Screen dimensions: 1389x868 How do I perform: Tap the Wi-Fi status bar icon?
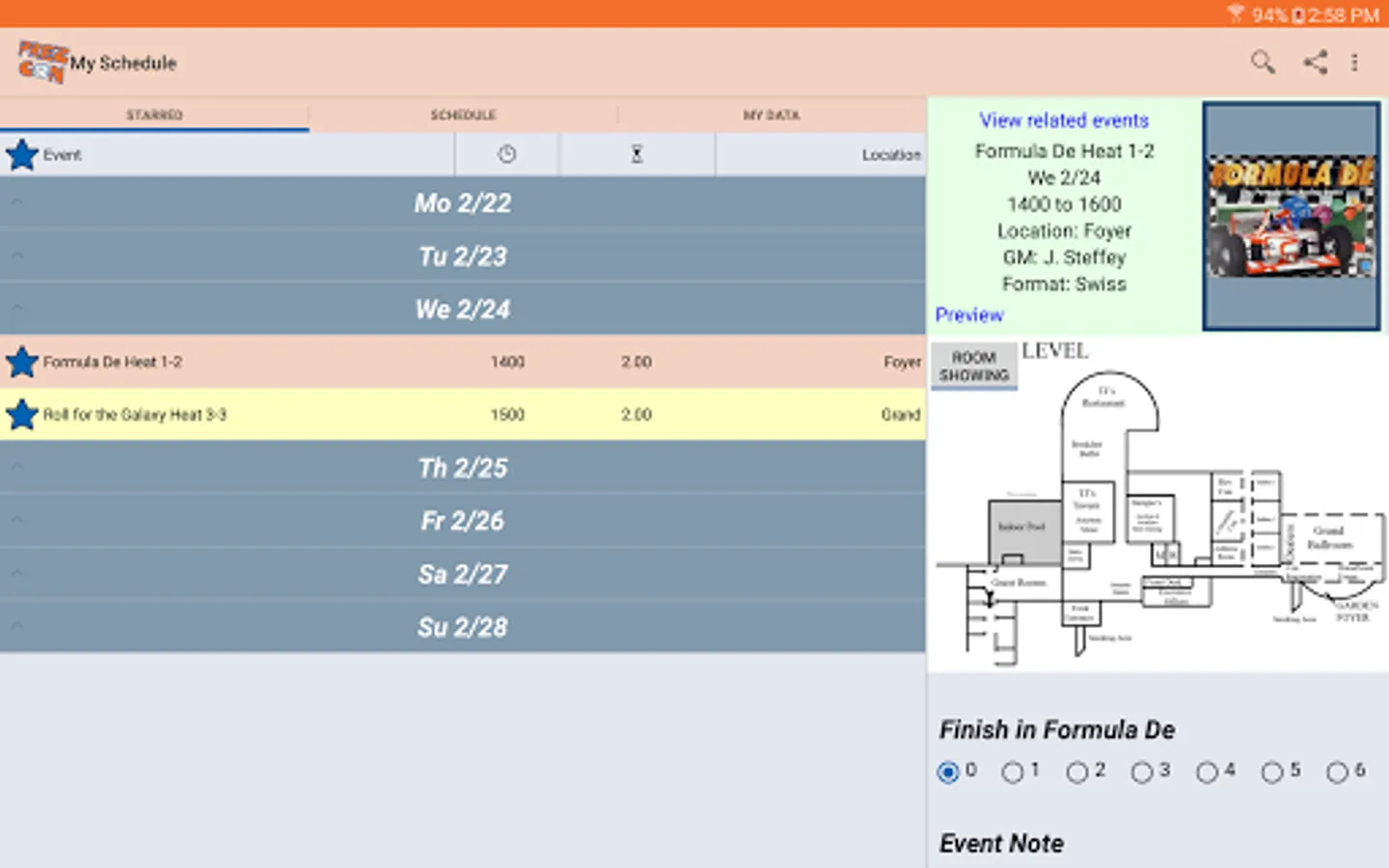[x=1236, y=14]
